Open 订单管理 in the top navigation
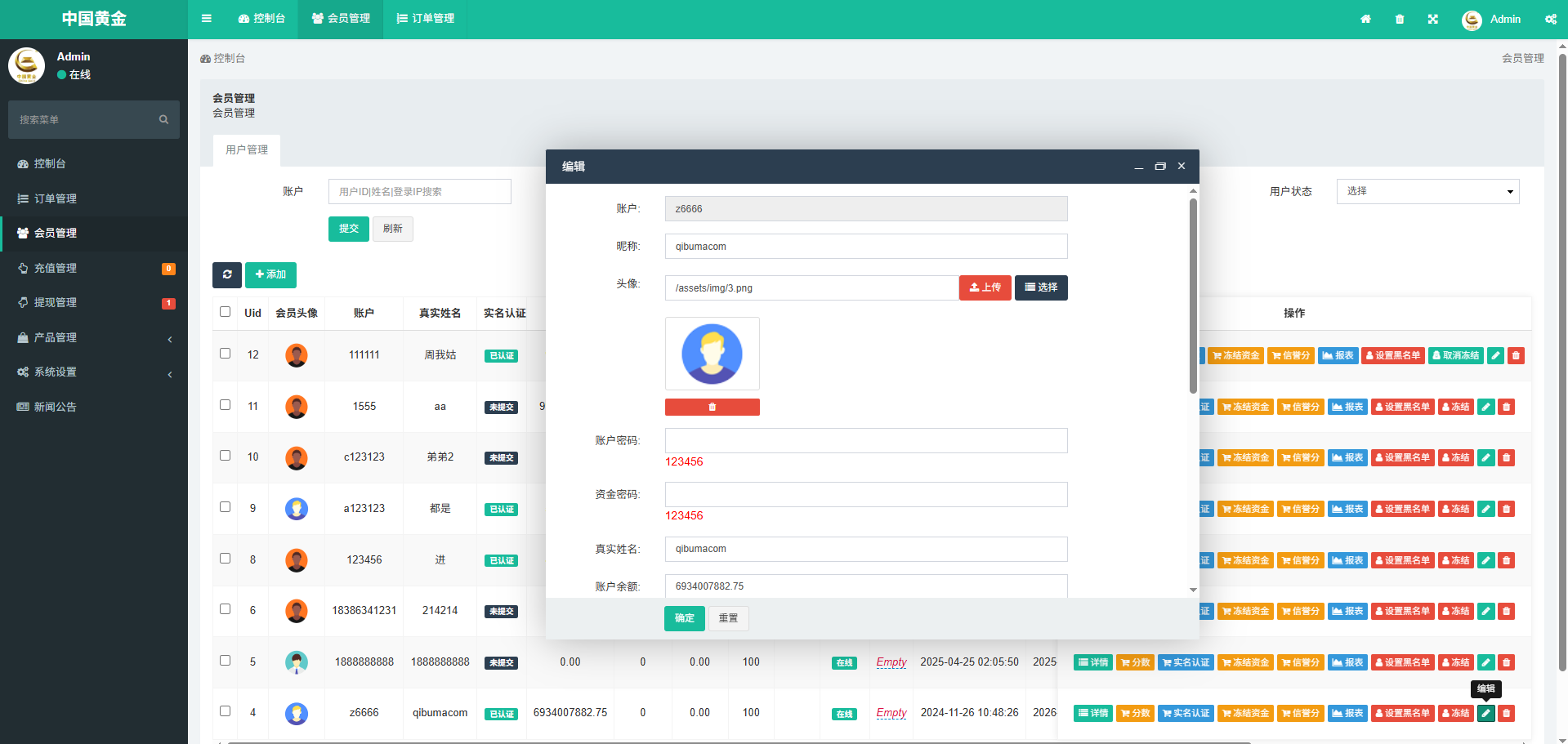Screen dimensions: 1568x744 pos(426,19)
